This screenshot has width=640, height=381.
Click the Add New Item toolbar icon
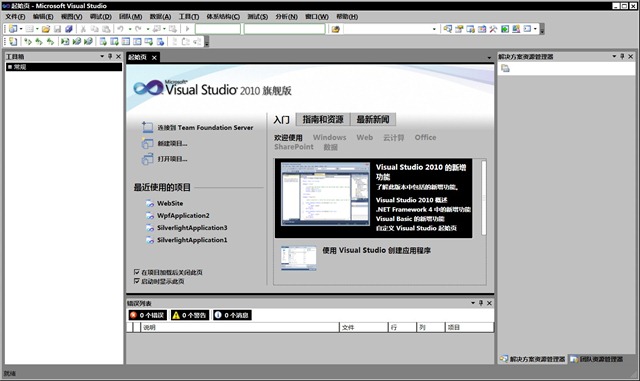[x=29, y=29]
